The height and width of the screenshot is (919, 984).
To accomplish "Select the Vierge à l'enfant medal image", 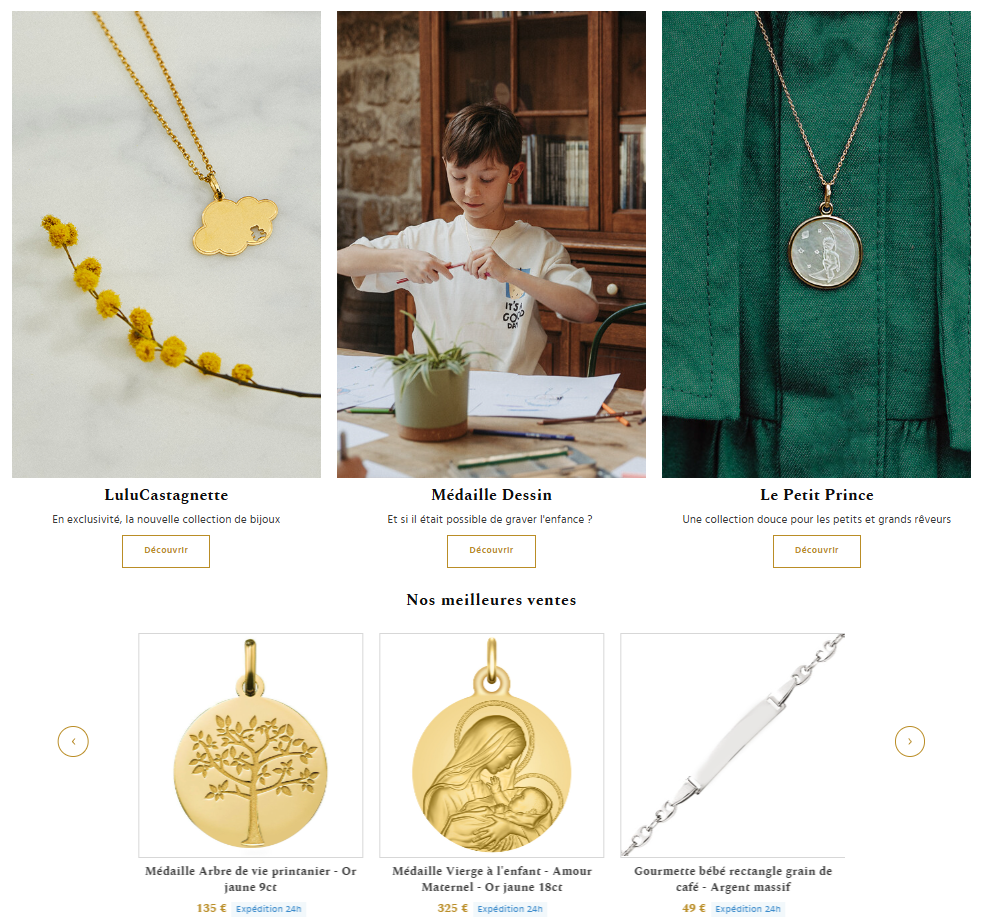I will (491, 745).
